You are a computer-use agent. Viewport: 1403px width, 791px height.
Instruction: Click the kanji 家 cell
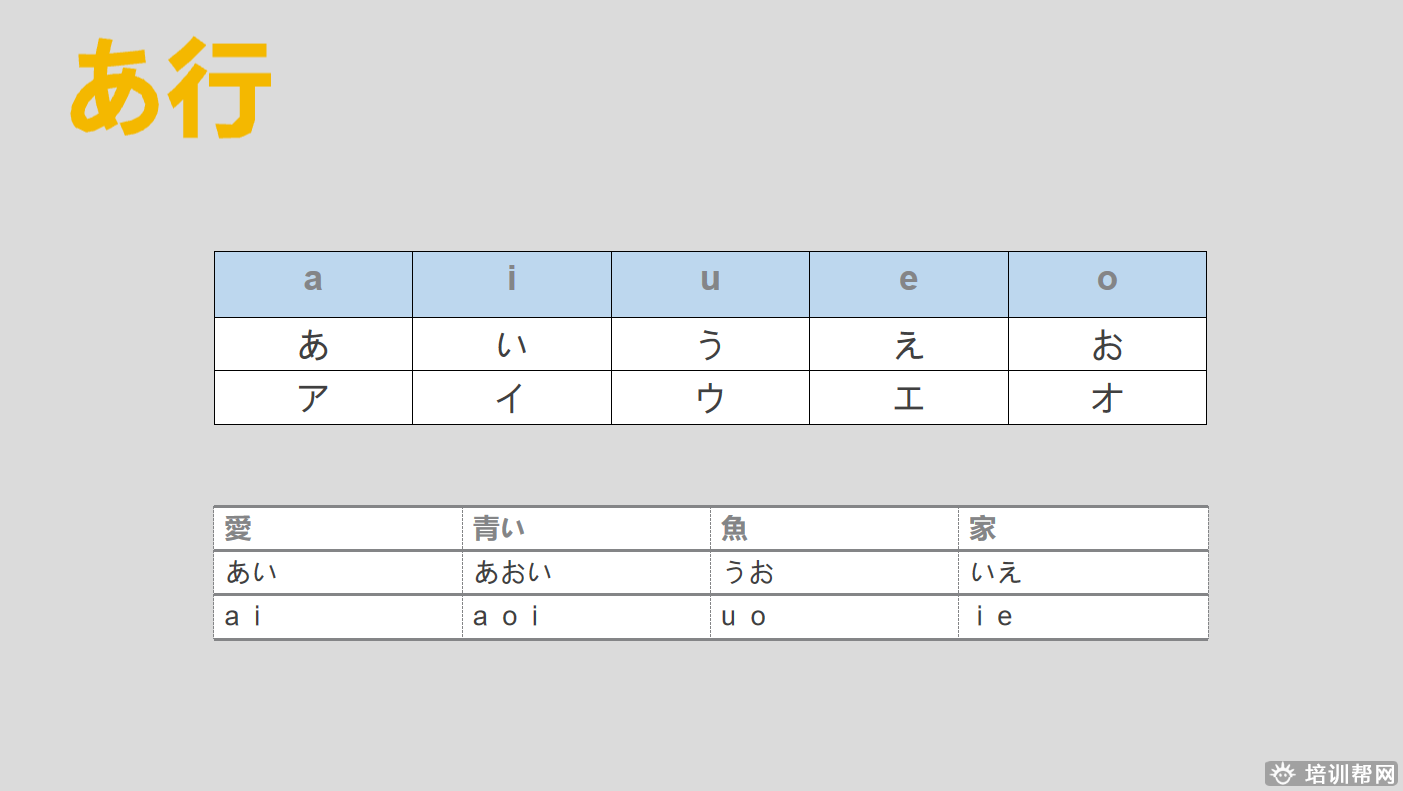[1083, 528]
